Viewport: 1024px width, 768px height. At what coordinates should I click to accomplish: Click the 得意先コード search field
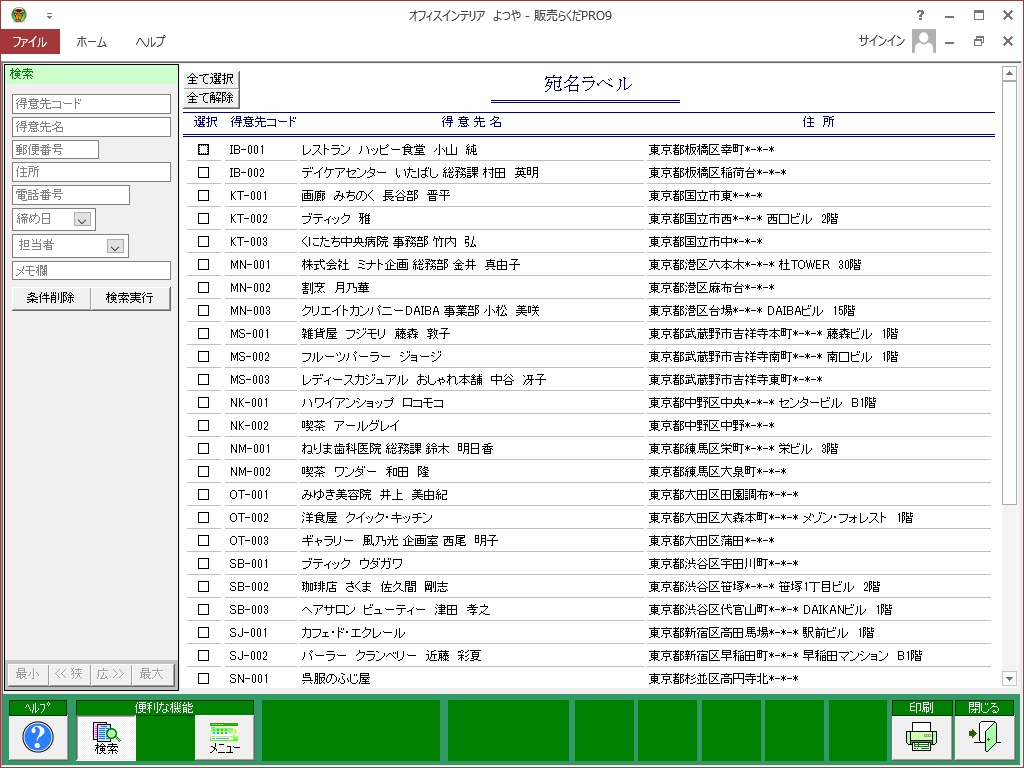(91, 104)
